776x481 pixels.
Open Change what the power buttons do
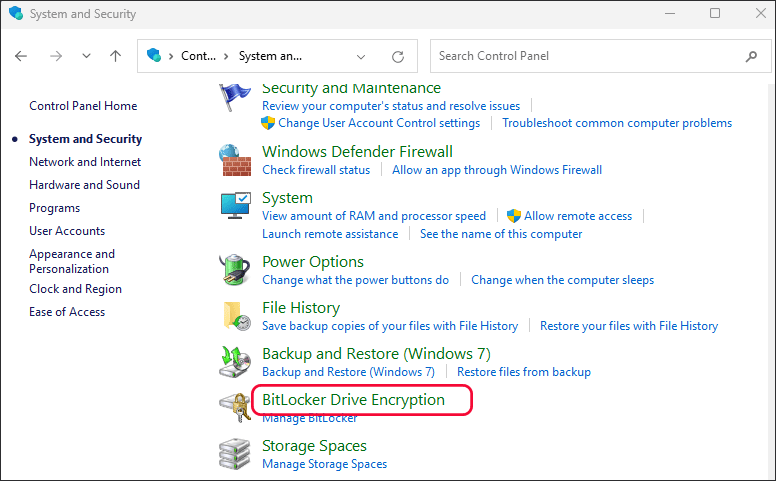(x=355, y=280)
